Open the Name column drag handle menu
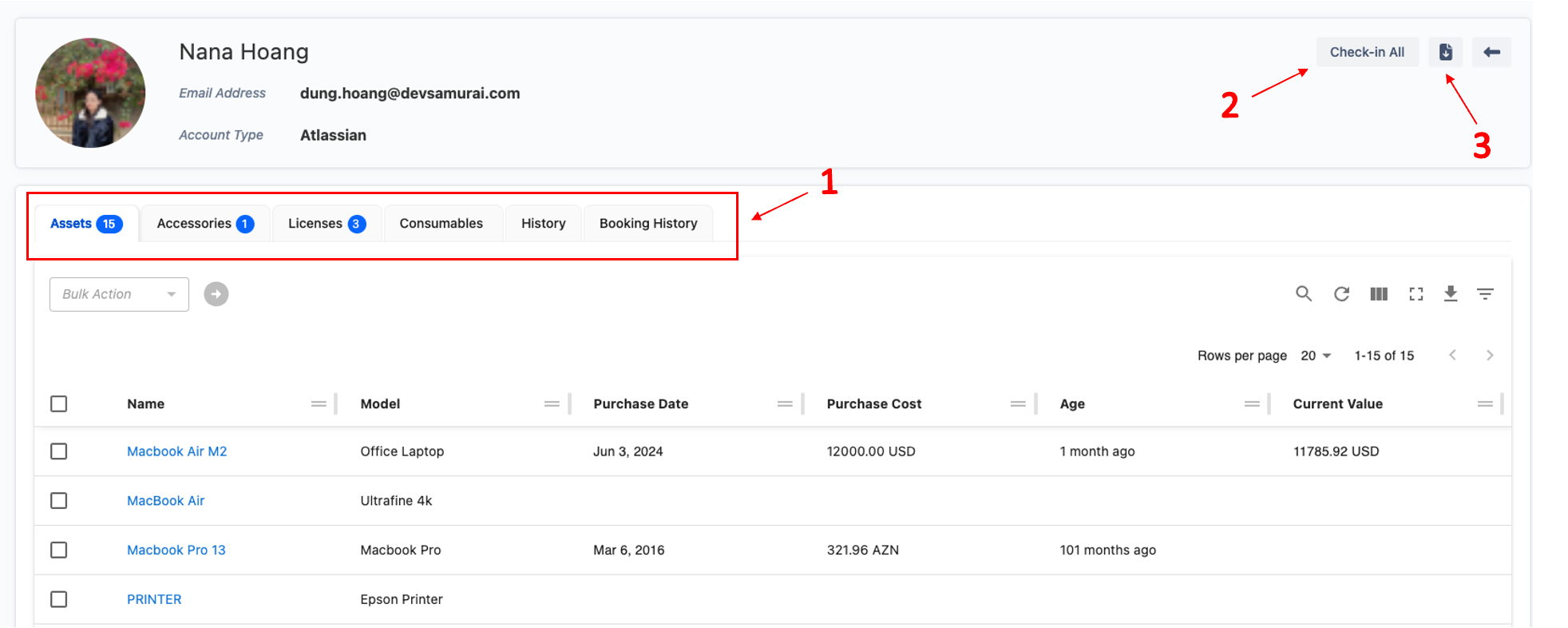The height and width of the screenshot is (628, 1568). [x=319, y=403]
